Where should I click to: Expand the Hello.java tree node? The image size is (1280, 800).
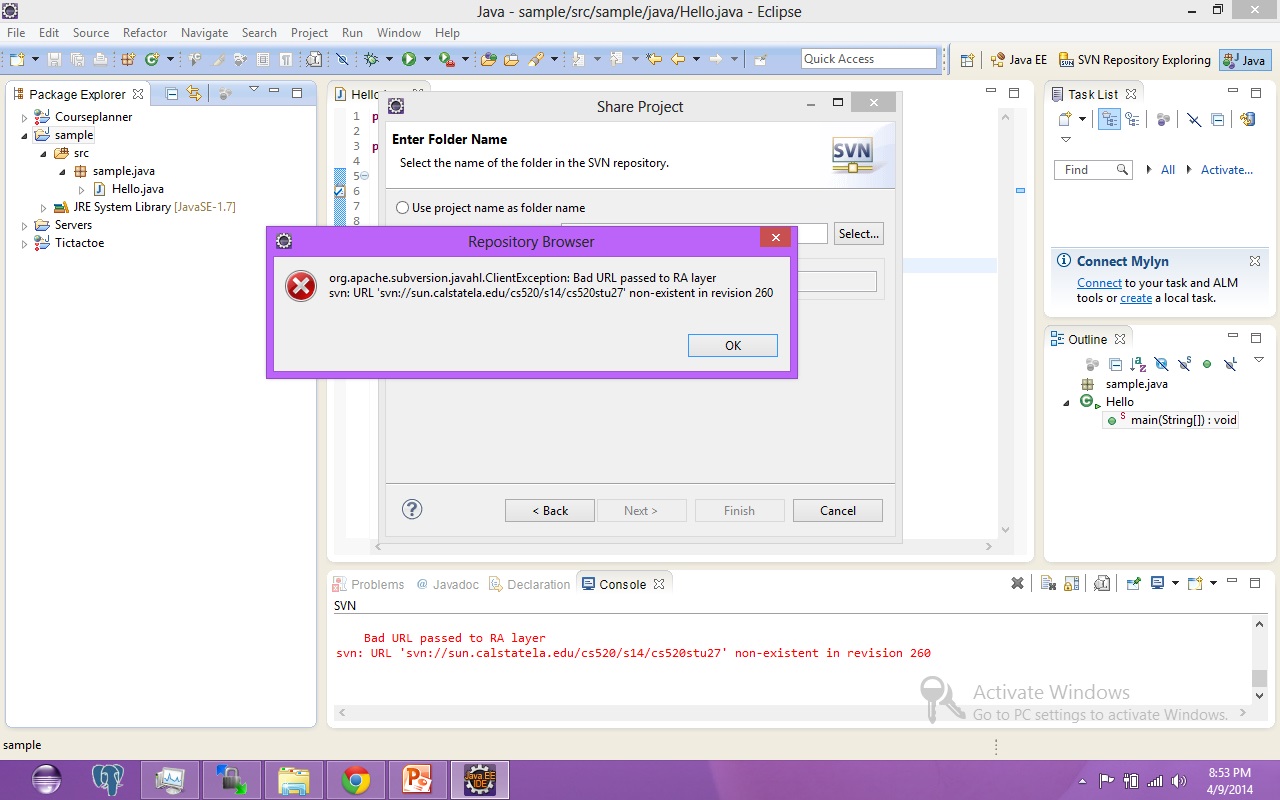point(82,189)
